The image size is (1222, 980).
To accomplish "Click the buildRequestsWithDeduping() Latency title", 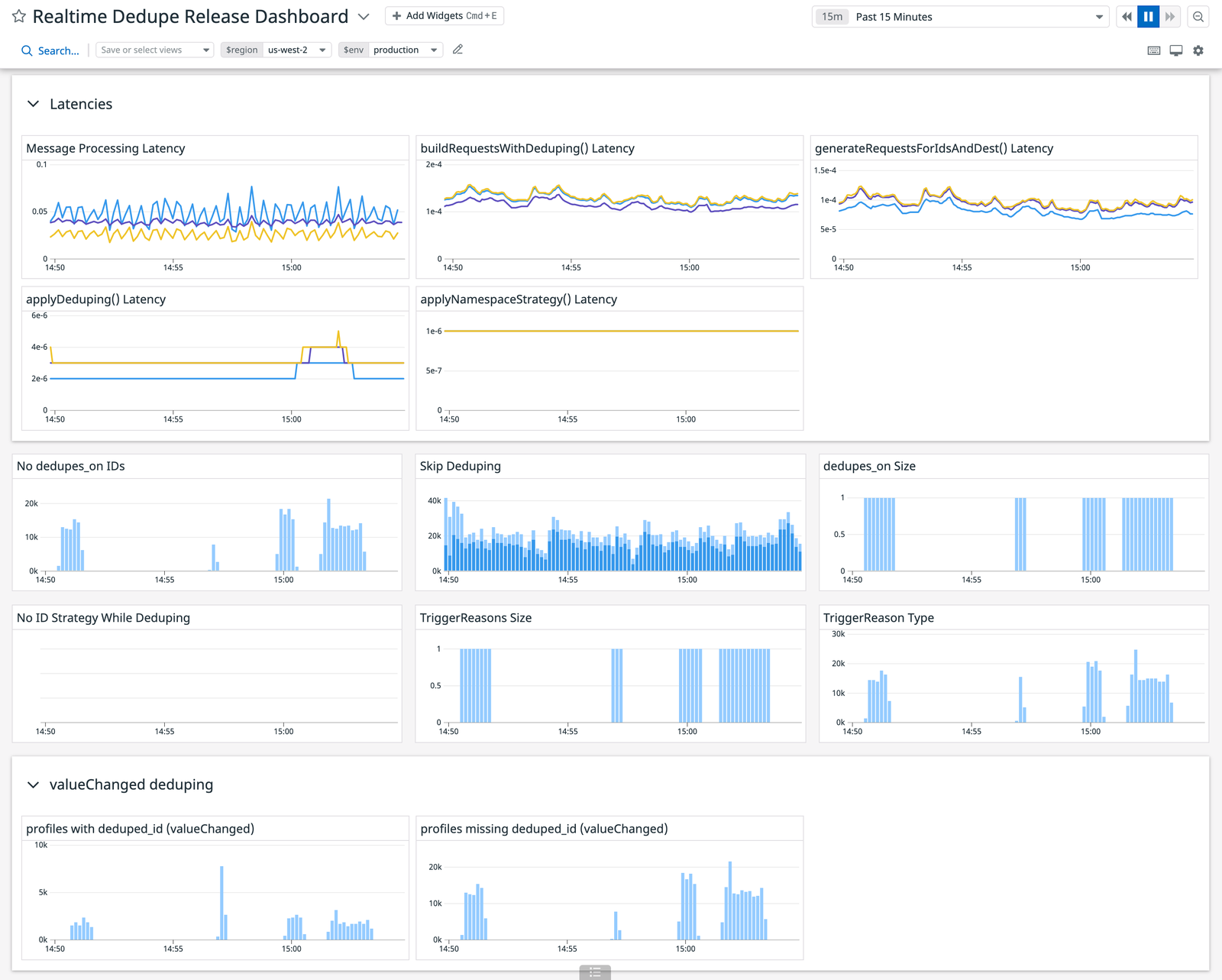I will (527, 148).
